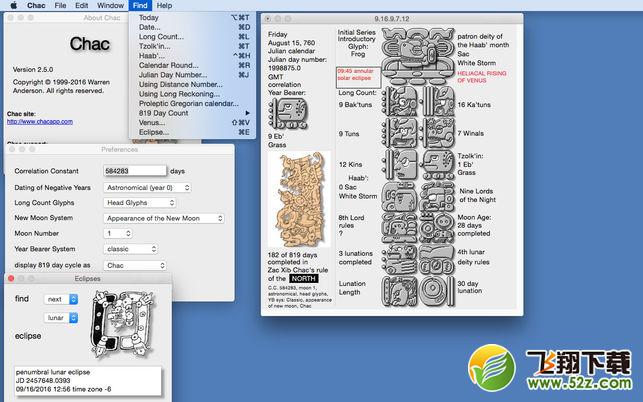The height and width of the screenshot is (402, 643).
Task: Click Version 2.5.0 in About Chac
Action: (x=33, y=69)
